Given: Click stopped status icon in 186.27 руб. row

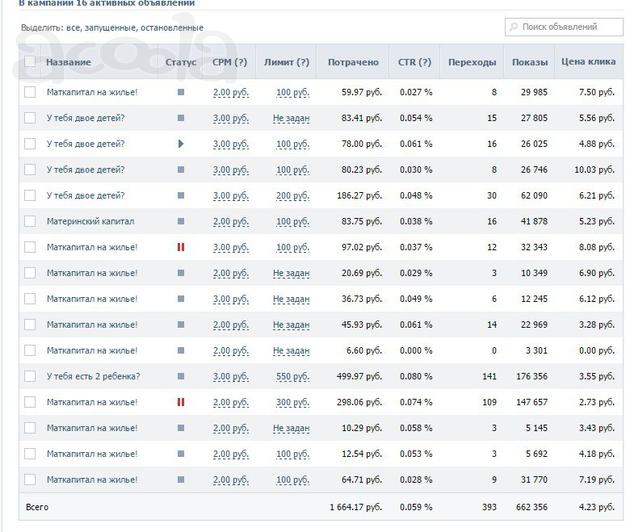Looking at the screenshot, I should coord(181,196).
